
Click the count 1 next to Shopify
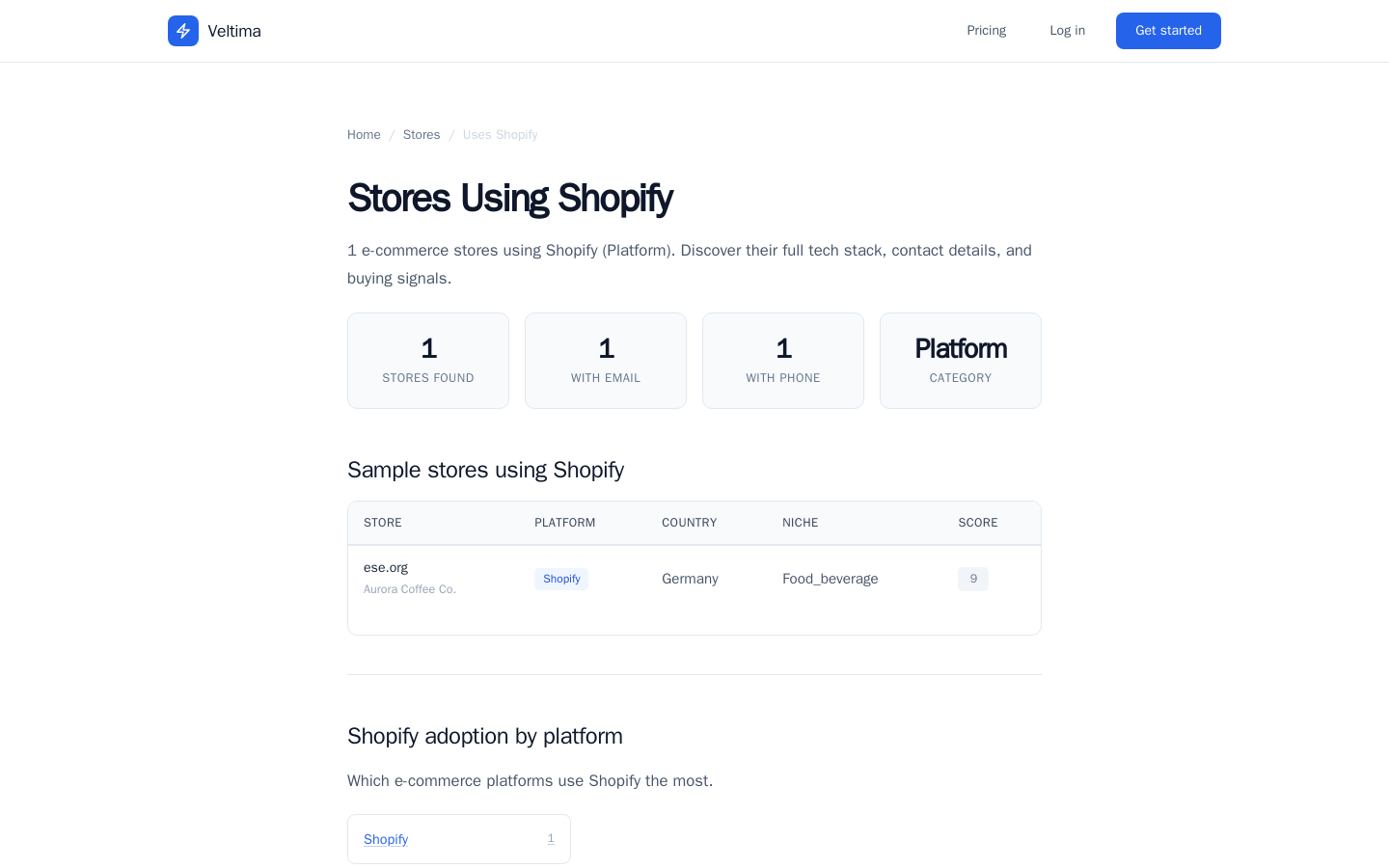pos(551,839)
